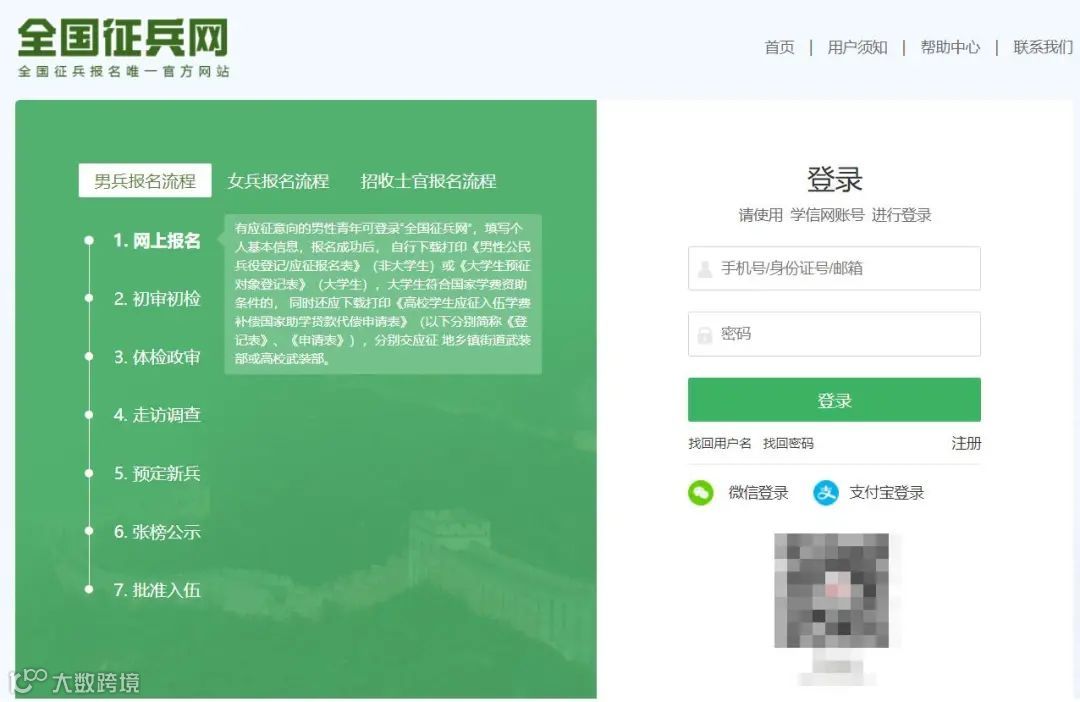1080x702 pixels.
Task: Focus the 密码 password field
Action: [834, 334]
